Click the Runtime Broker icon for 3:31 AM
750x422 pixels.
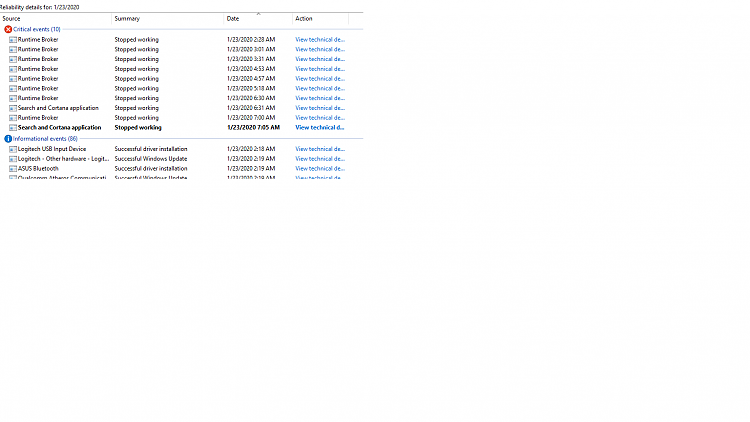13,59
